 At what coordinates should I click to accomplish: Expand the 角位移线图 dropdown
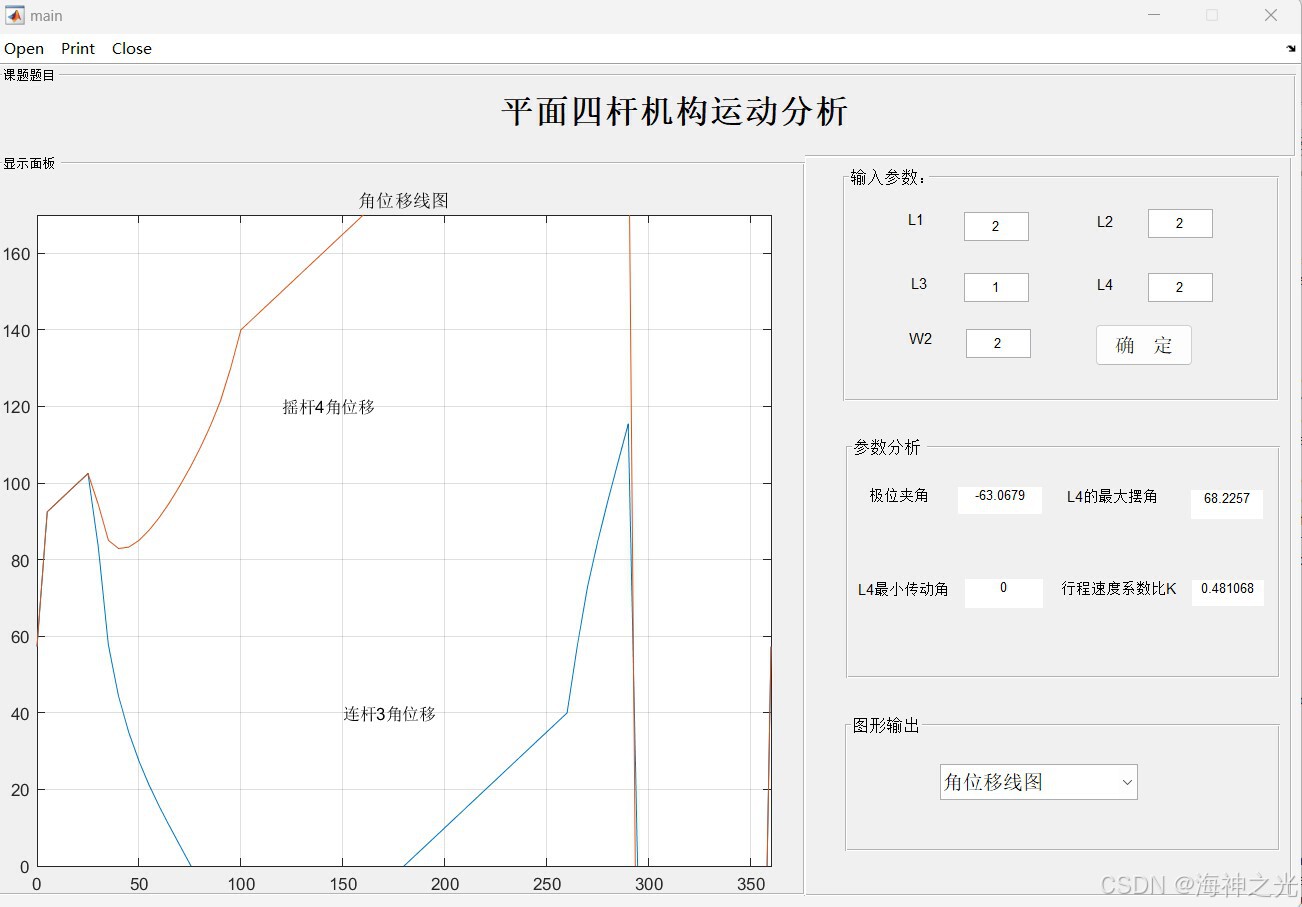(x=1038, y=782)
